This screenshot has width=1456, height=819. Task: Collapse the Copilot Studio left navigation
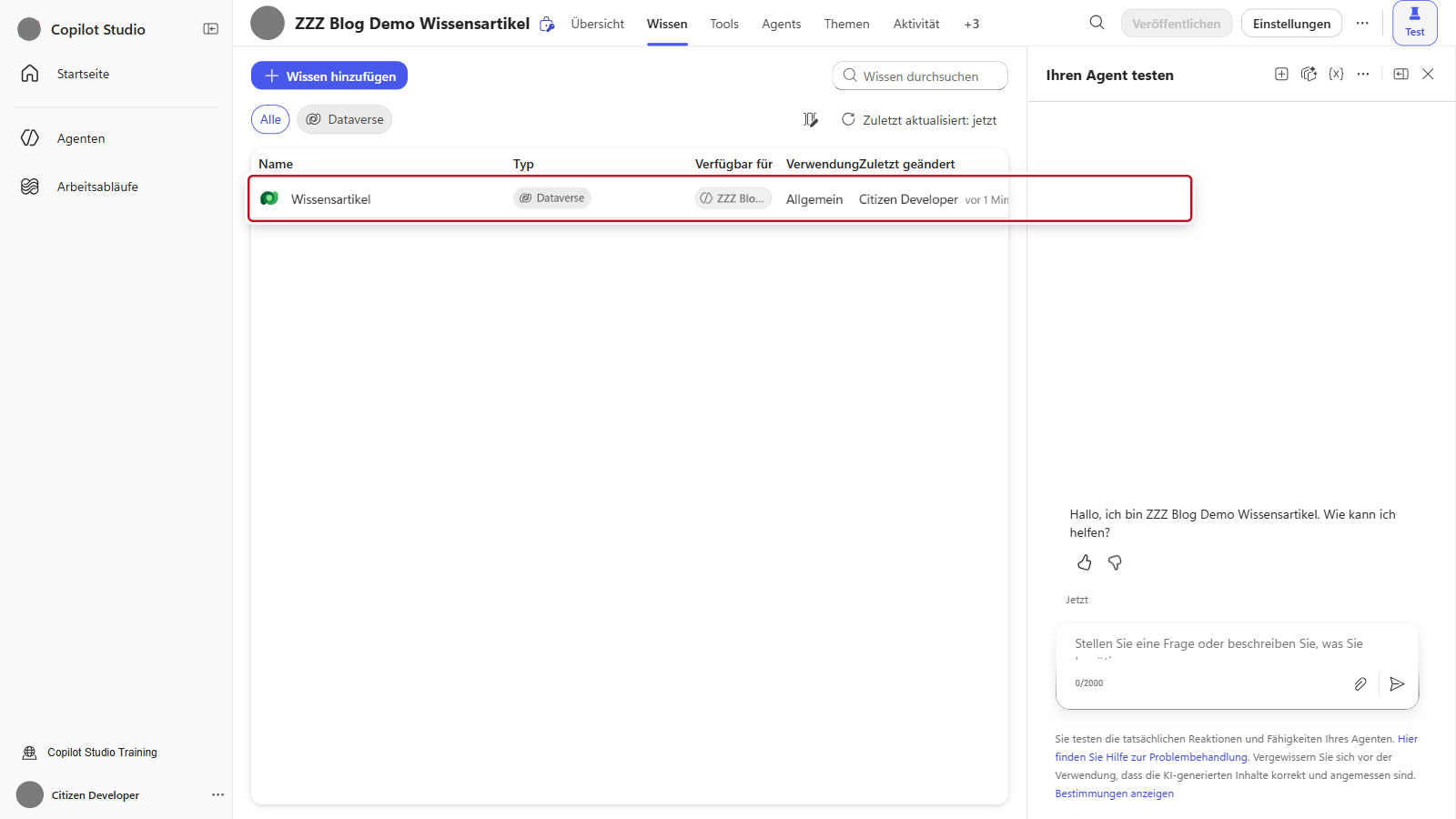pos(210,29)
